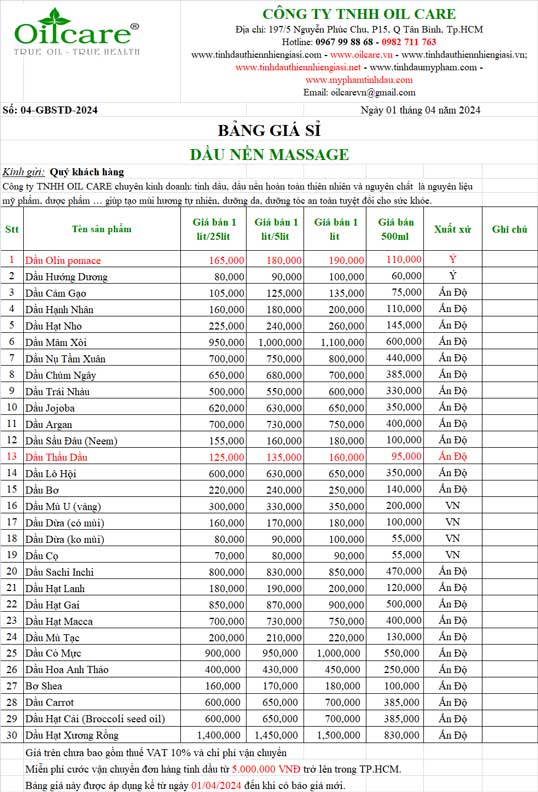Select free shipping amount 5.000.000 VNĐ

click(x=266, y=769)
